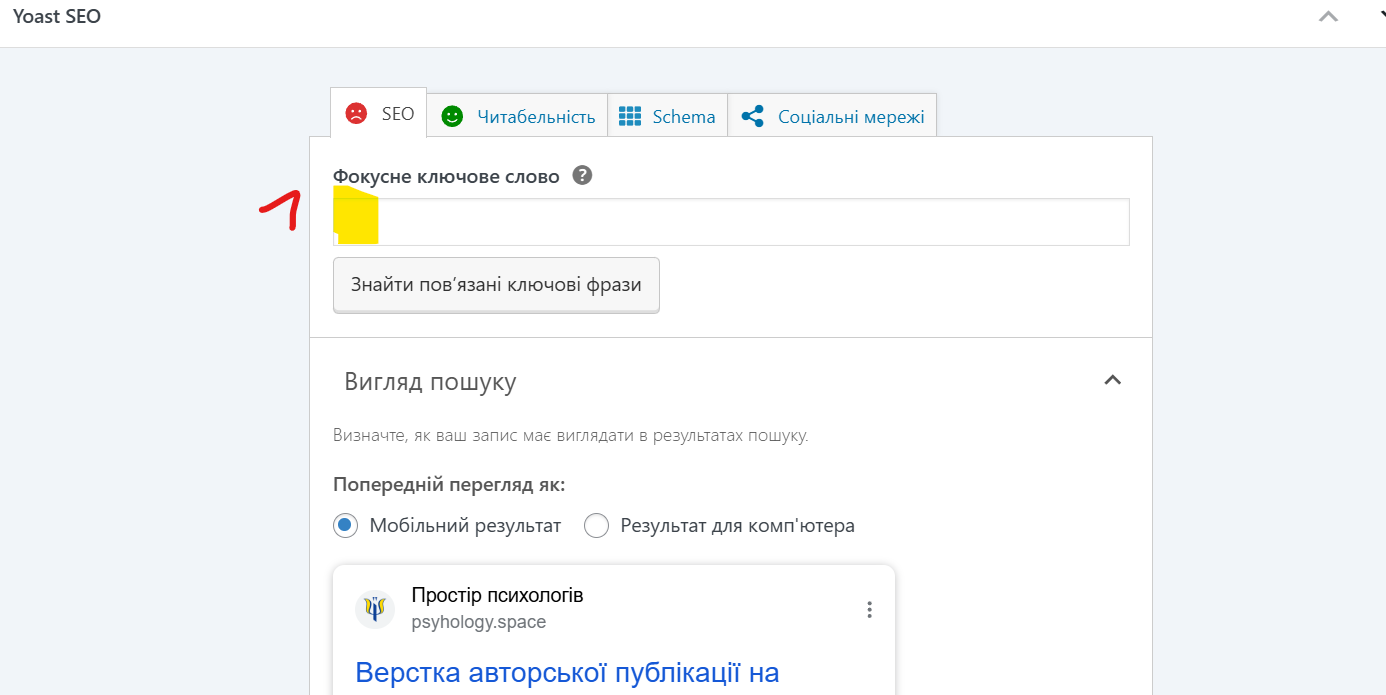Click the Вигляд пошуку section heading
Screen dimensions: 1386x695
coord(430,382)
